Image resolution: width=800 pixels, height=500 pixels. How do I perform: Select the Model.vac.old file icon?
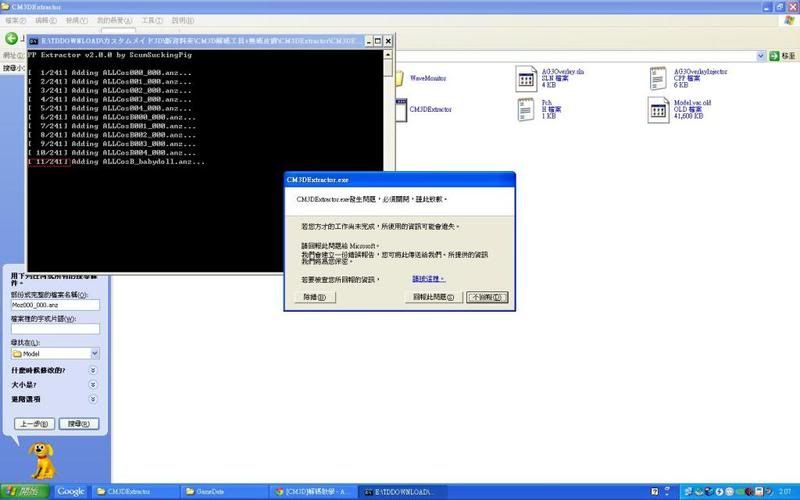point(658,110)
